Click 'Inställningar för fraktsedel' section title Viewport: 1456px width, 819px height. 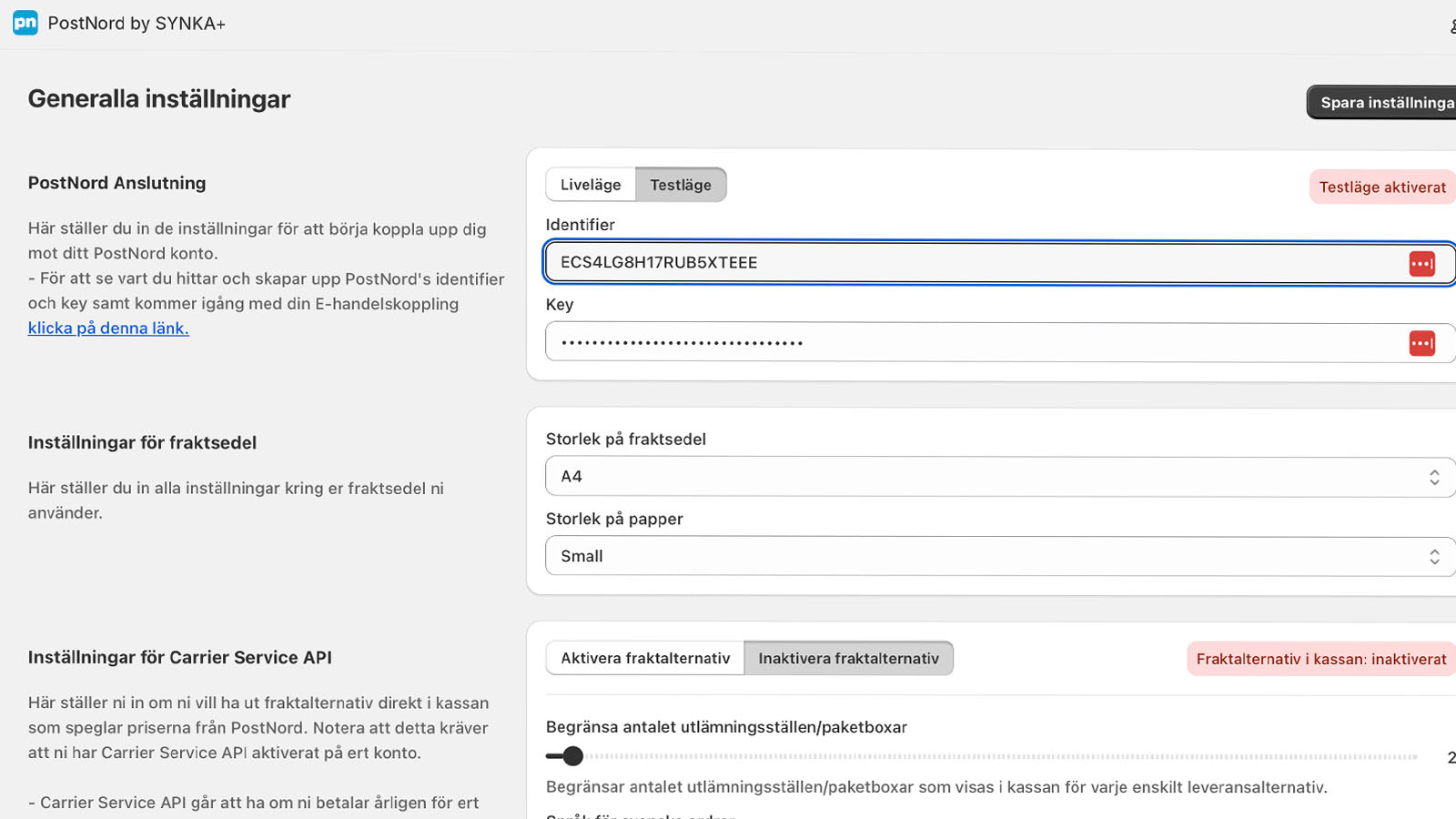pos(142,443)
